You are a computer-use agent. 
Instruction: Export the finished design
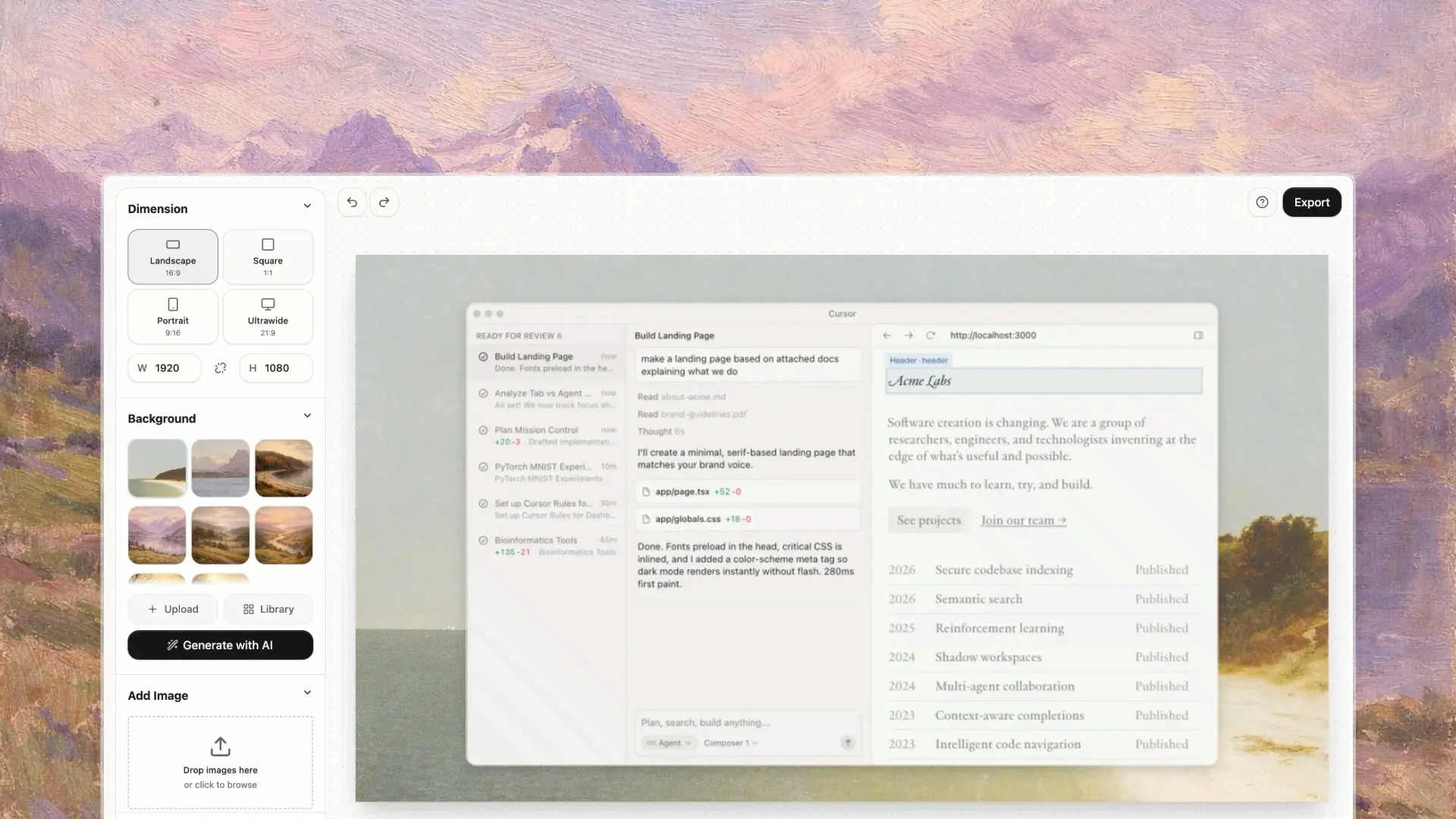click(x=1312, y=202)
